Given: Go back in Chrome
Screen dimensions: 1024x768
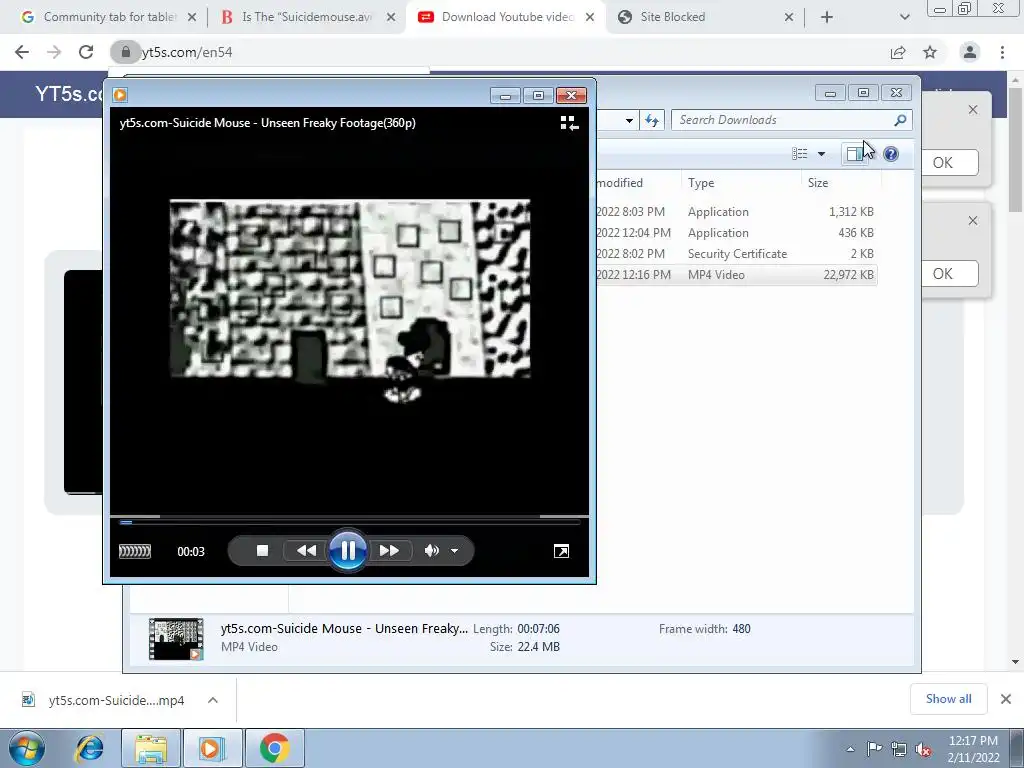Looking at the screenshot, I should pyautogui.click(x=22, y=52).
